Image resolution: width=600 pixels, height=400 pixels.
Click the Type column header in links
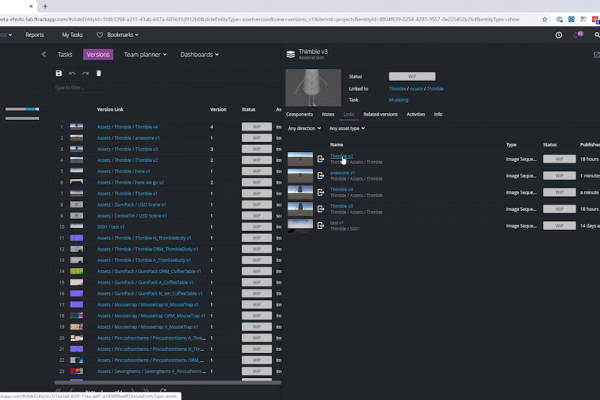tap(511, 145)
